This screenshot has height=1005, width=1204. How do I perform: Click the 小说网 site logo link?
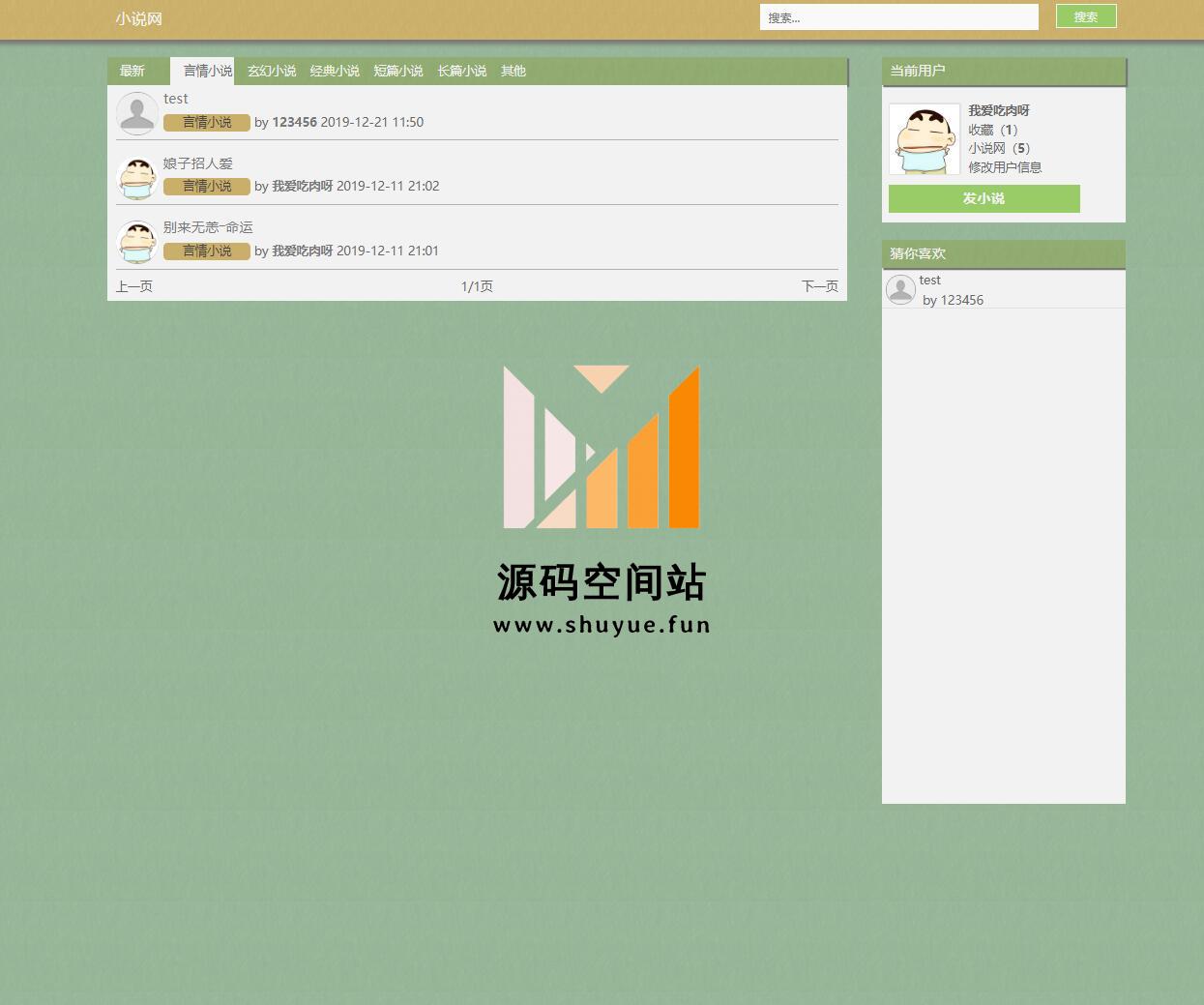coord(138,19)
